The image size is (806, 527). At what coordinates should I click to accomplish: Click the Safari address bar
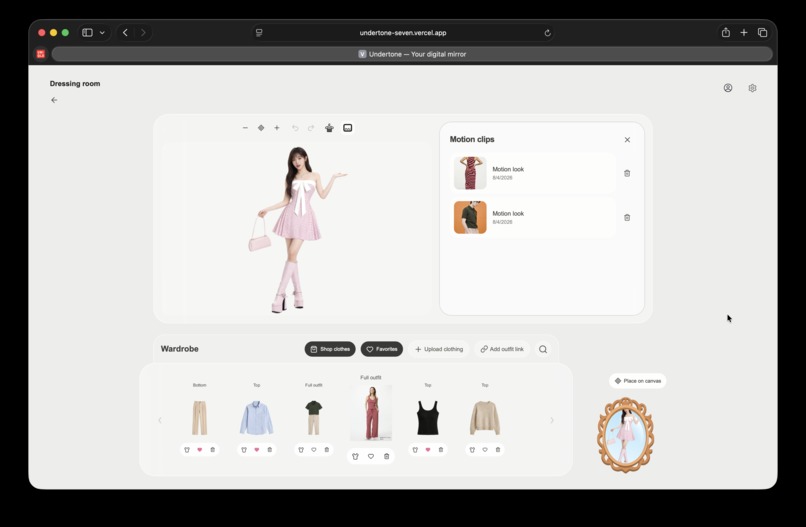pos(403,33)
